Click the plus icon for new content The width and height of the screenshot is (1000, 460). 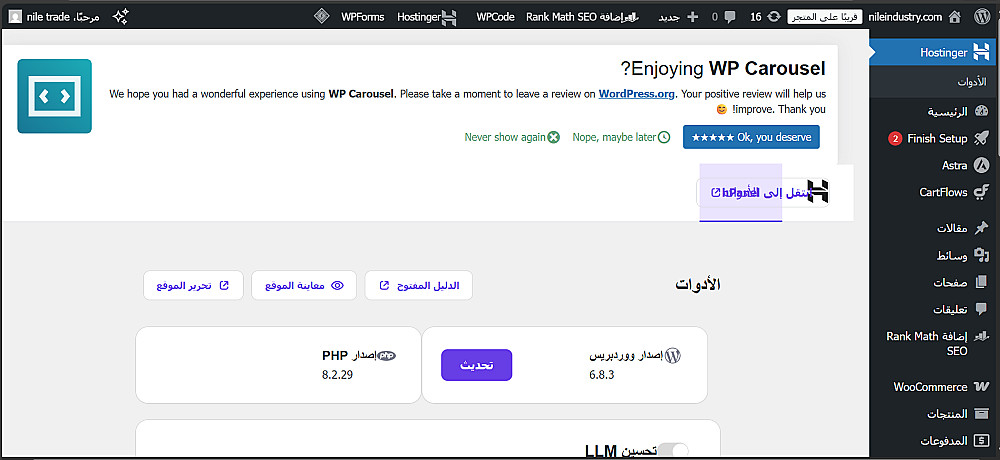tap(692, 17)
